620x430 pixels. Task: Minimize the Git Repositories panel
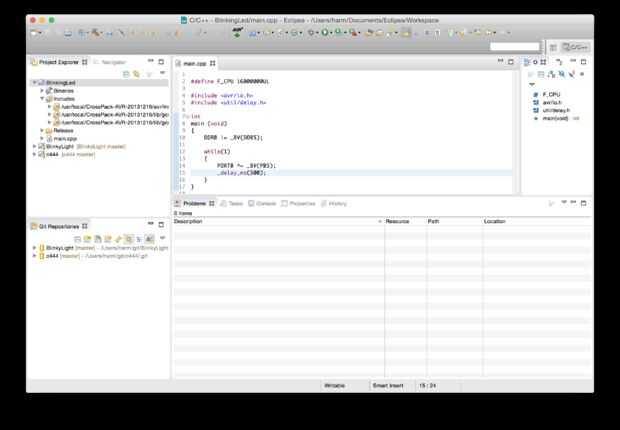151,224
